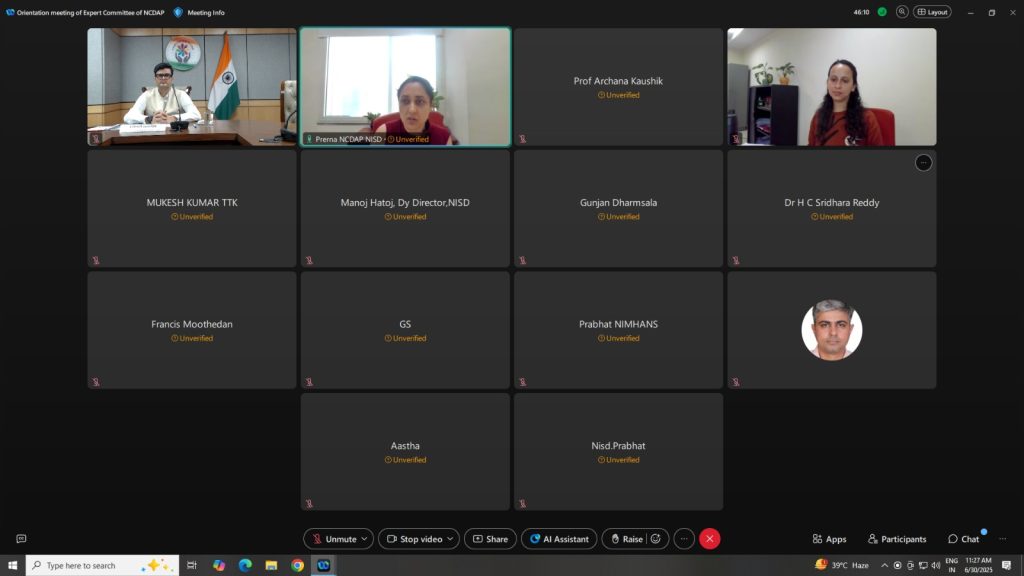Click the zoom magnifier icon near Layout

(x=902, y=12)
